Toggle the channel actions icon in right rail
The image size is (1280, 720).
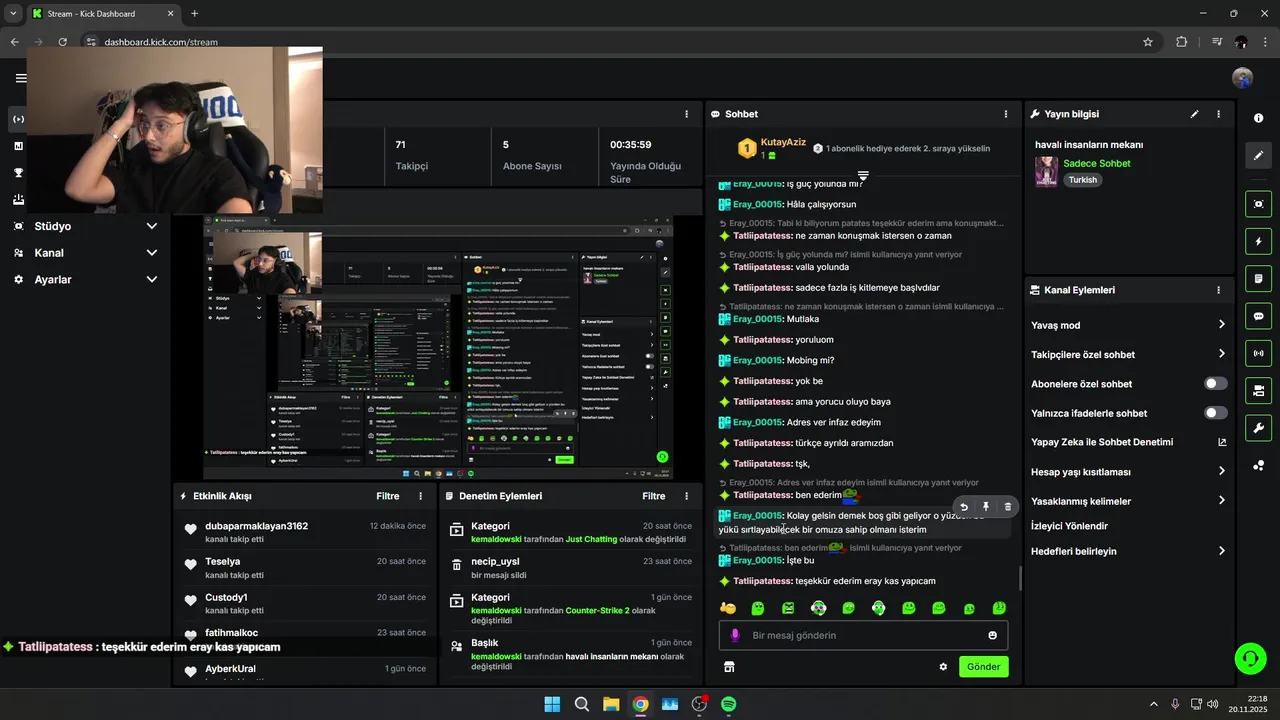click(1258, 390)
